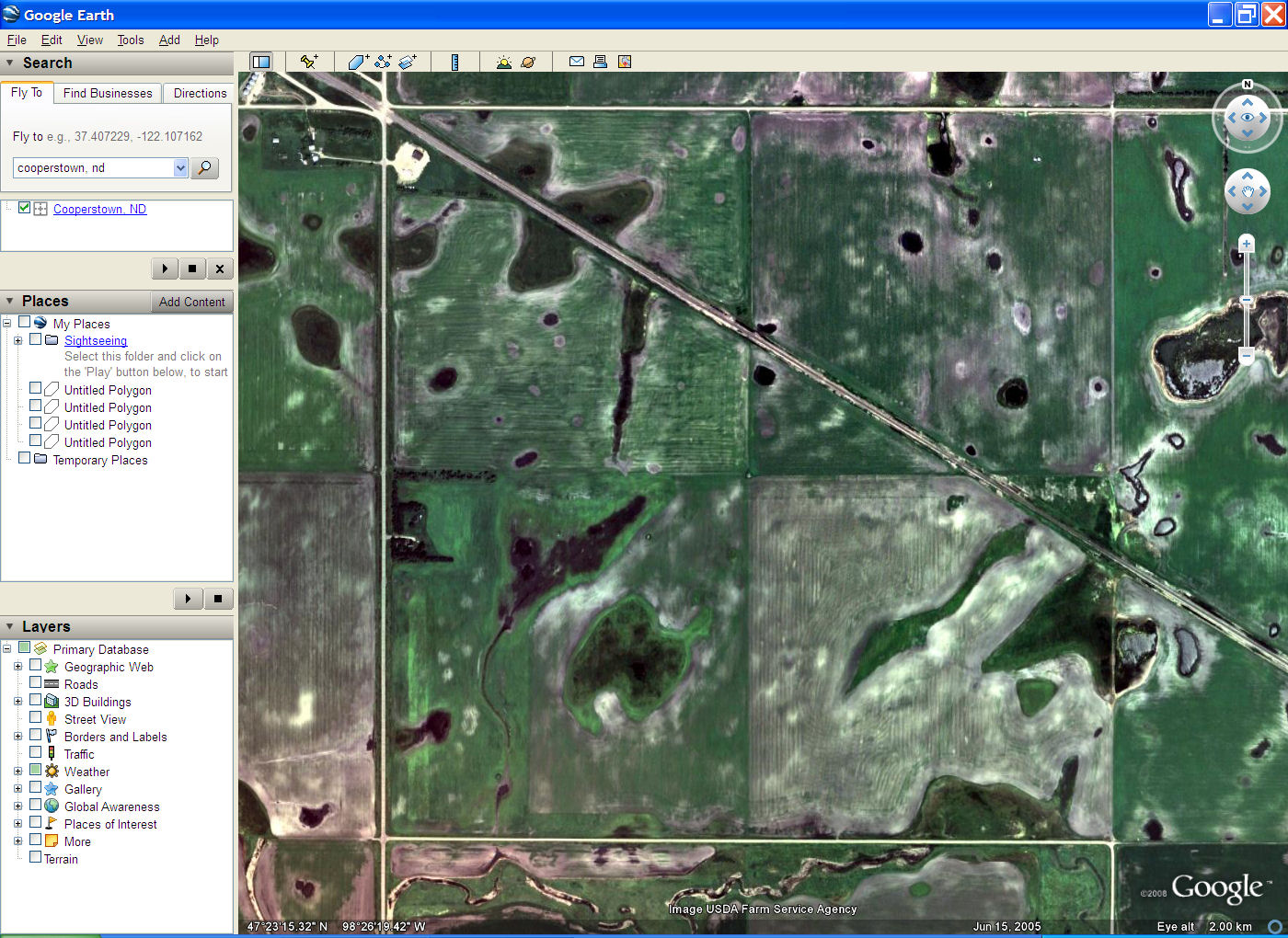
Task: Check the Temporary Places checkbox
Action: tap(25, 458)
